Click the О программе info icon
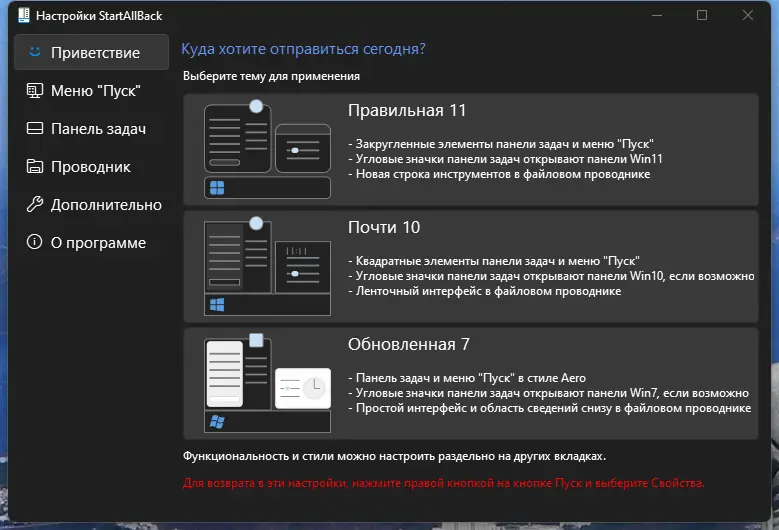This screenshot has width=779, height=530. 34,242
